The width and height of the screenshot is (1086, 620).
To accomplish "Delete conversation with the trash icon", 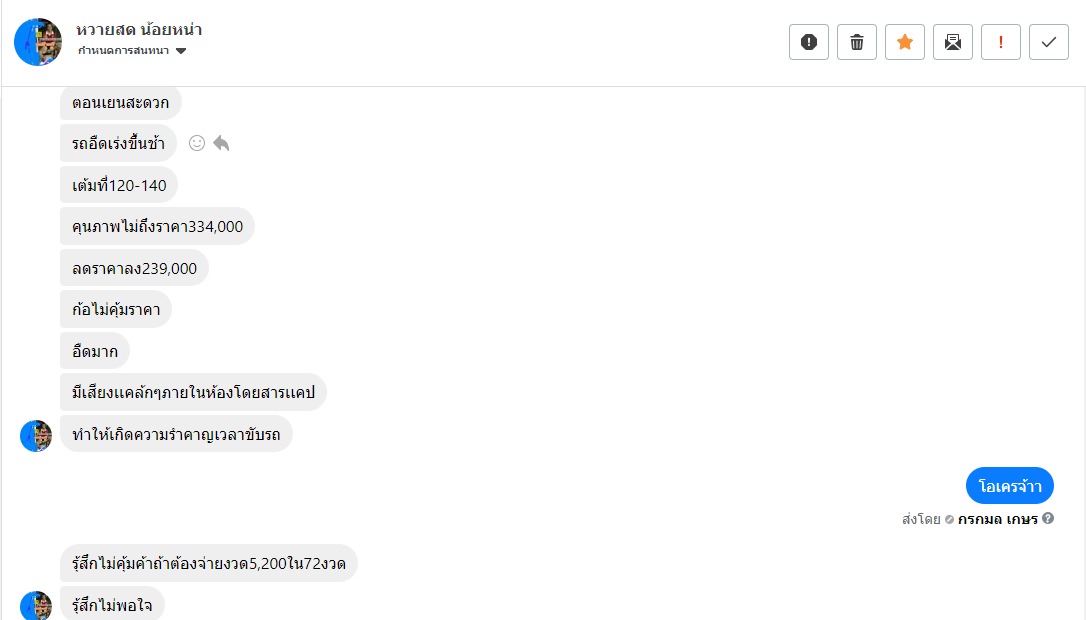I will (x=857, y=42).
